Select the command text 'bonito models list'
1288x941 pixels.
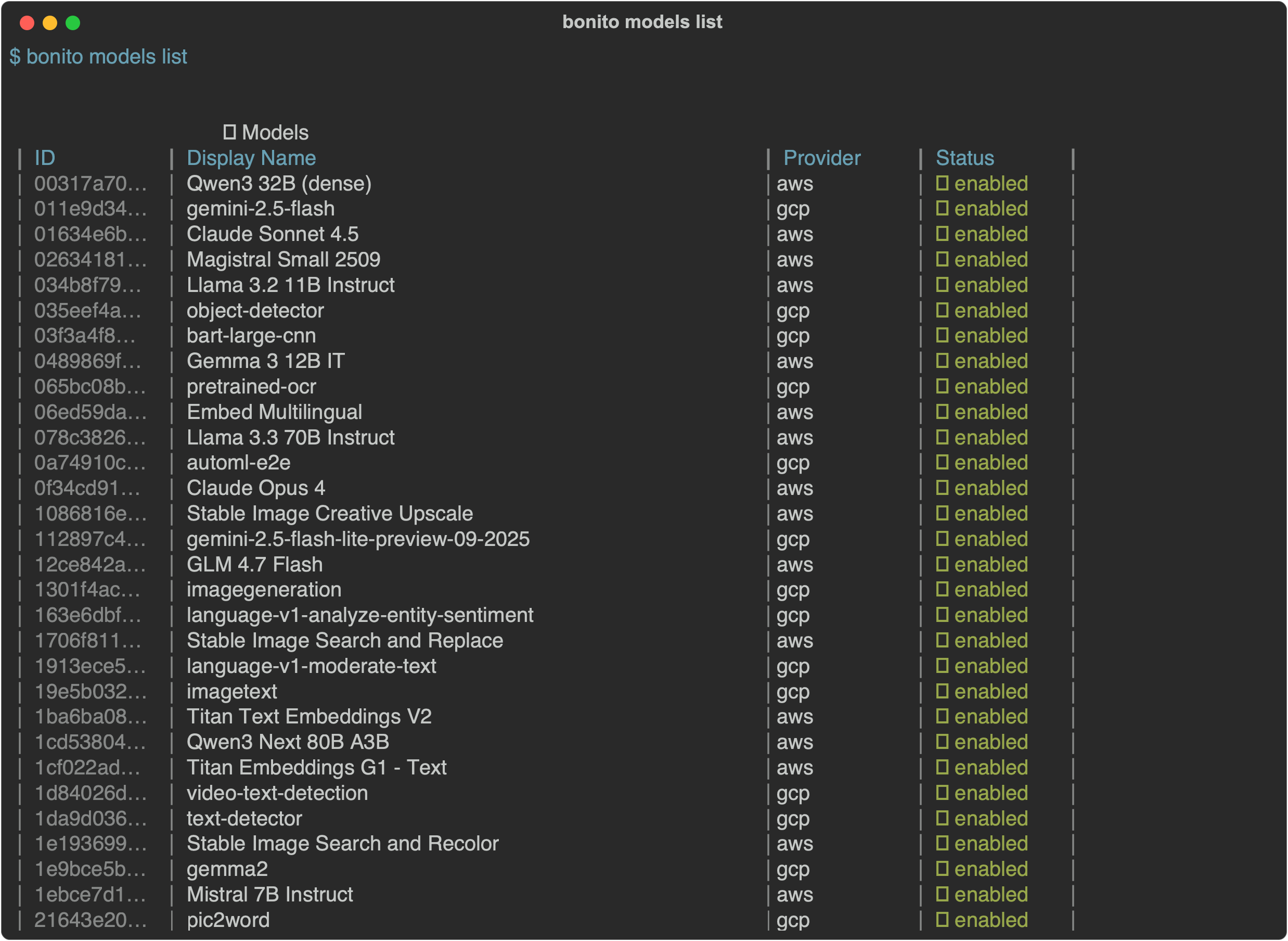(107, 56)
